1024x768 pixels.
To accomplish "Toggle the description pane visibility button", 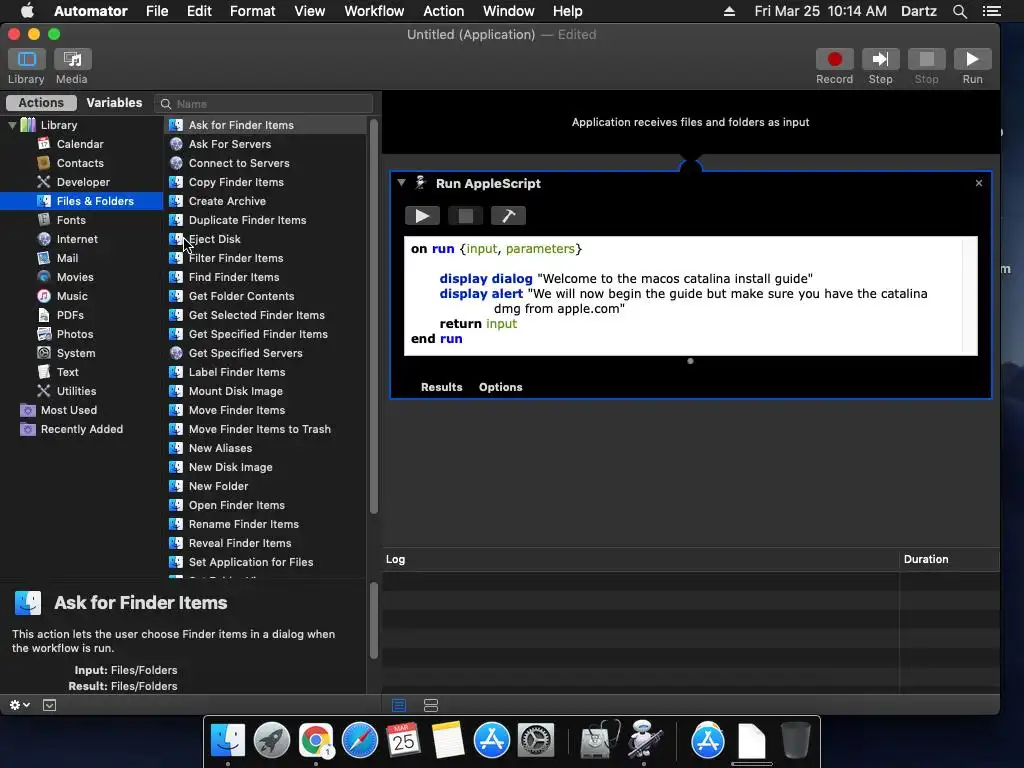I will [x=49, y=705].
